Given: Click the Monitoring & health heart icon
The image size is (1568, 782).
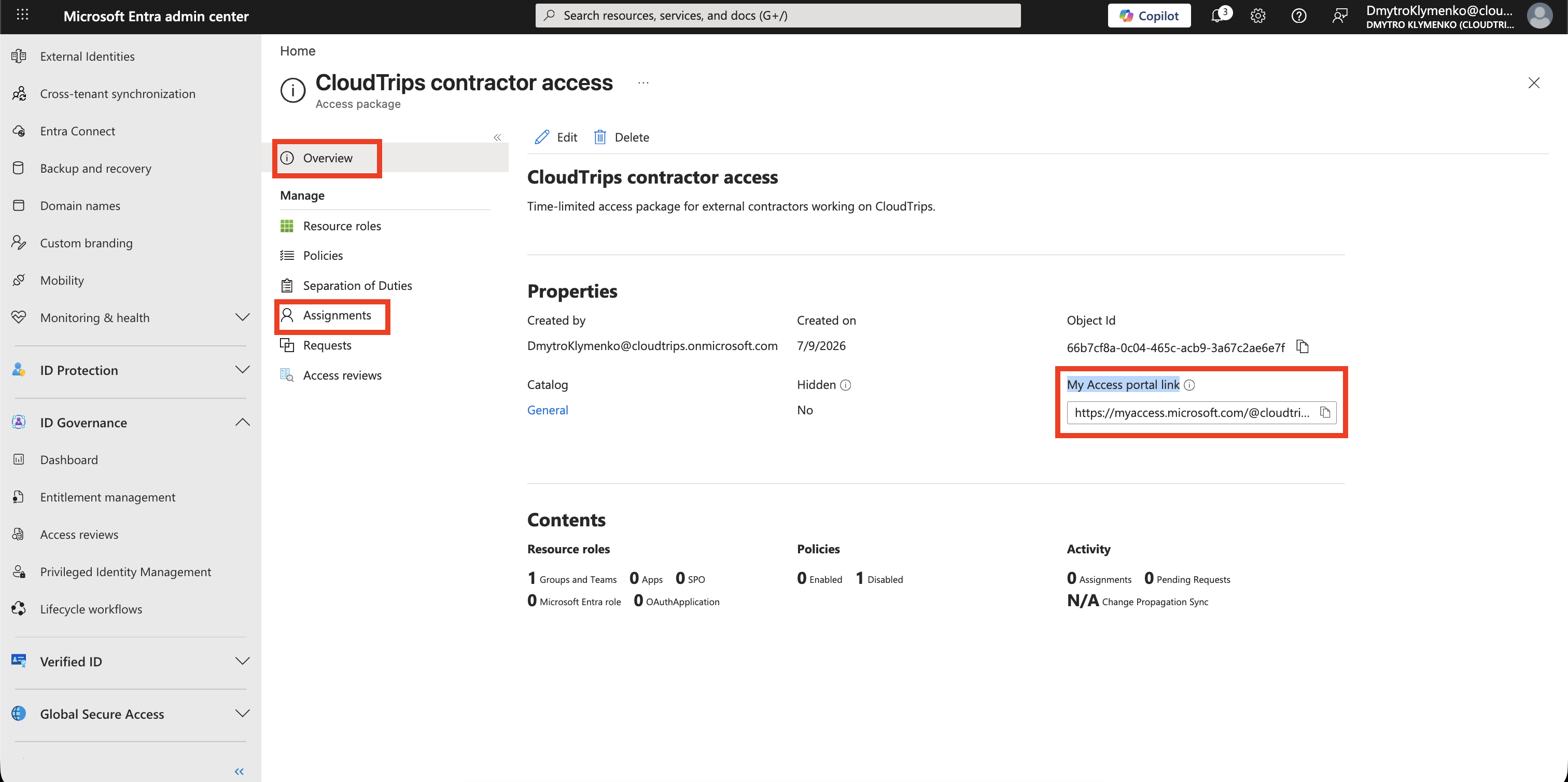Looking at the screenshot, I should [19, 317].
